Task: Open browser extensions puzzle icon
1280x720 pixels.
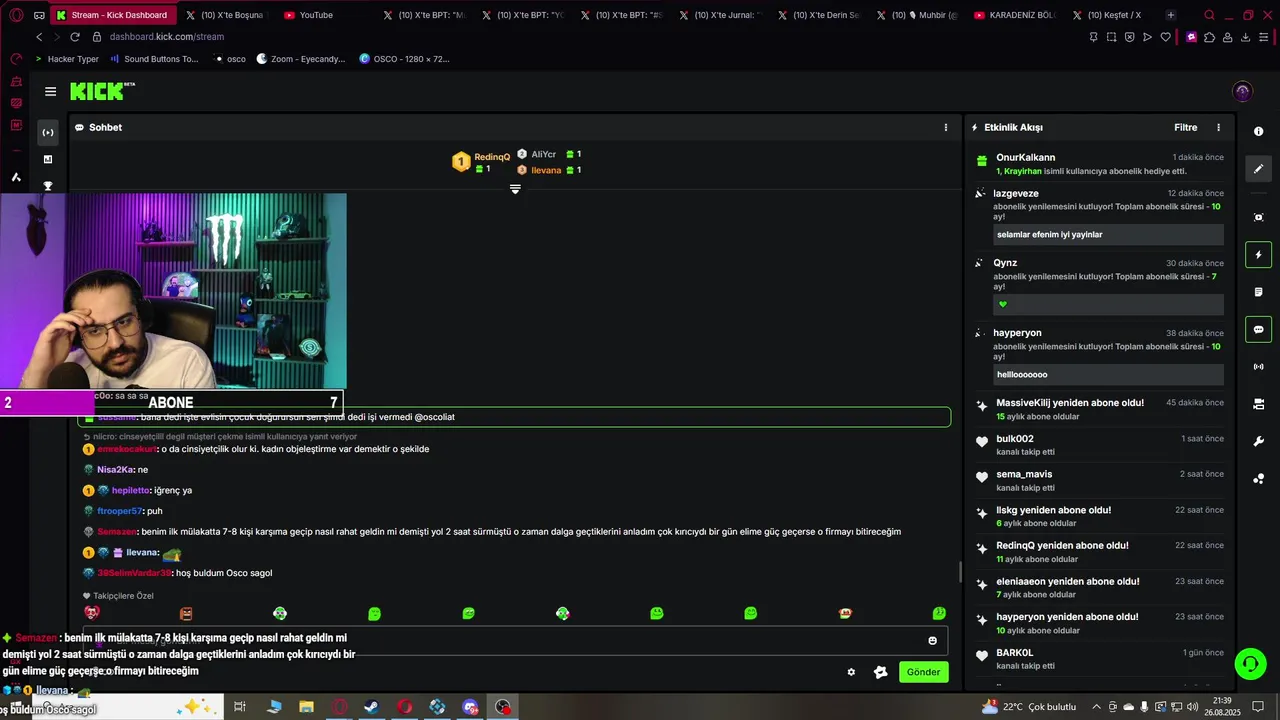Action: pyautogui.click(x=1209, y=37)
